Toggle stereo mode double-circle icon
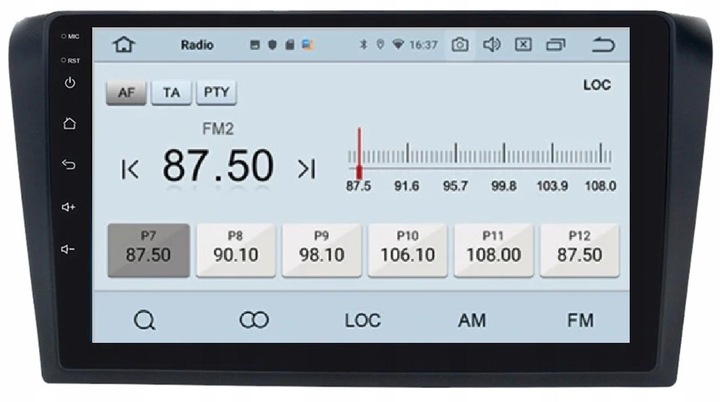Viewport: 720px width, 402px height. click(x=254, y=320)
